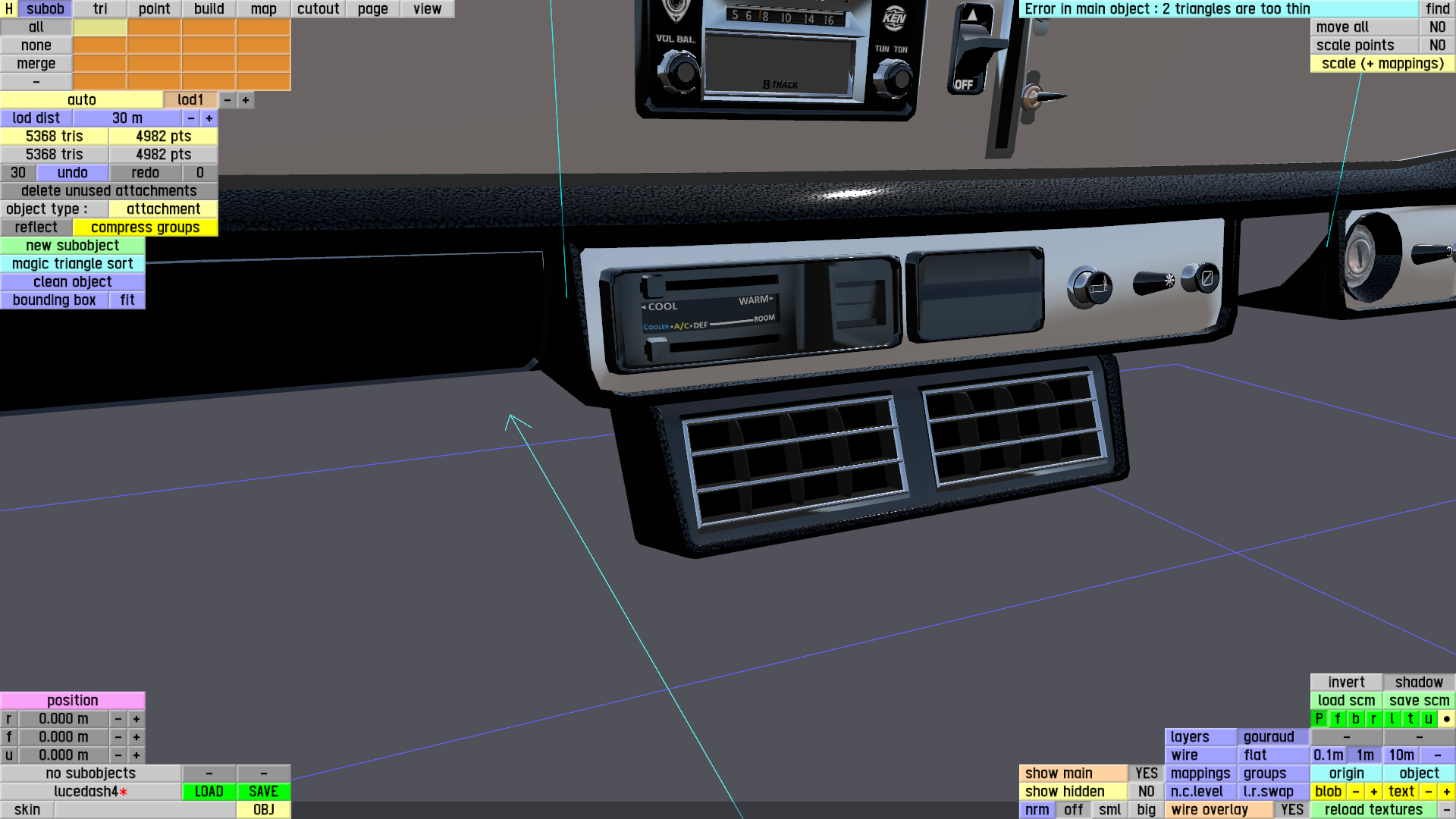Viewport: 1456px width, 819px height.
Task: Select the P perspective view button
Action: point(1319,718)
